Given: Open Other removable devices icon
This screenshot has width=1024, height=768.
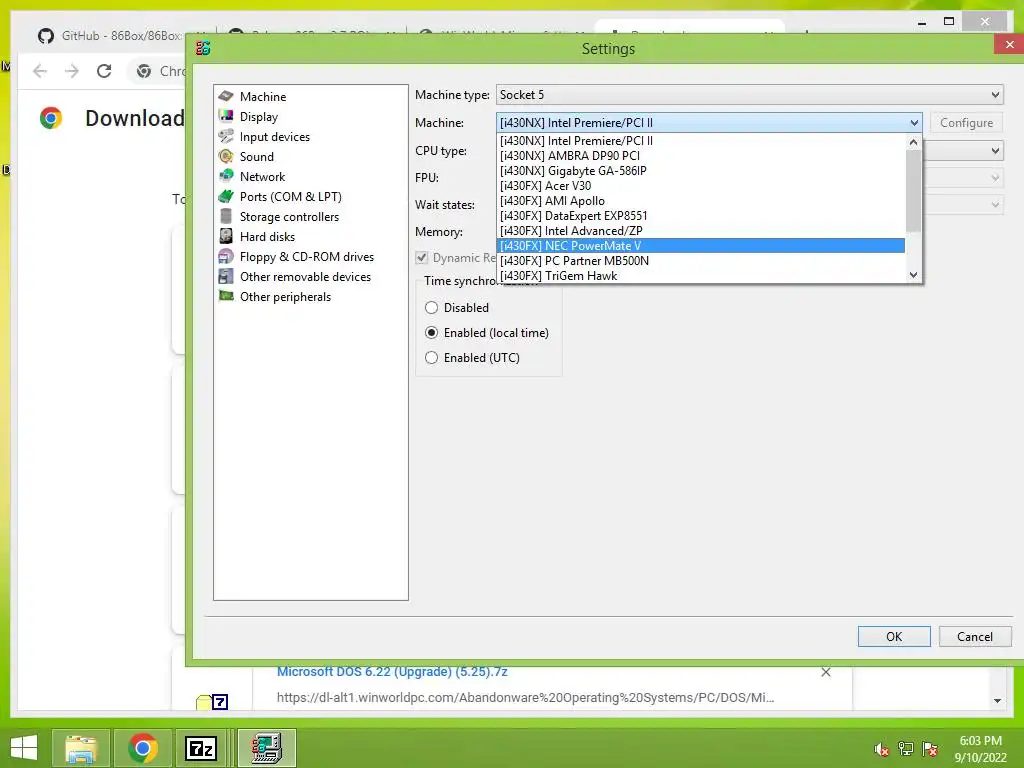Looking at the screenshot, I should pos(226,276).
